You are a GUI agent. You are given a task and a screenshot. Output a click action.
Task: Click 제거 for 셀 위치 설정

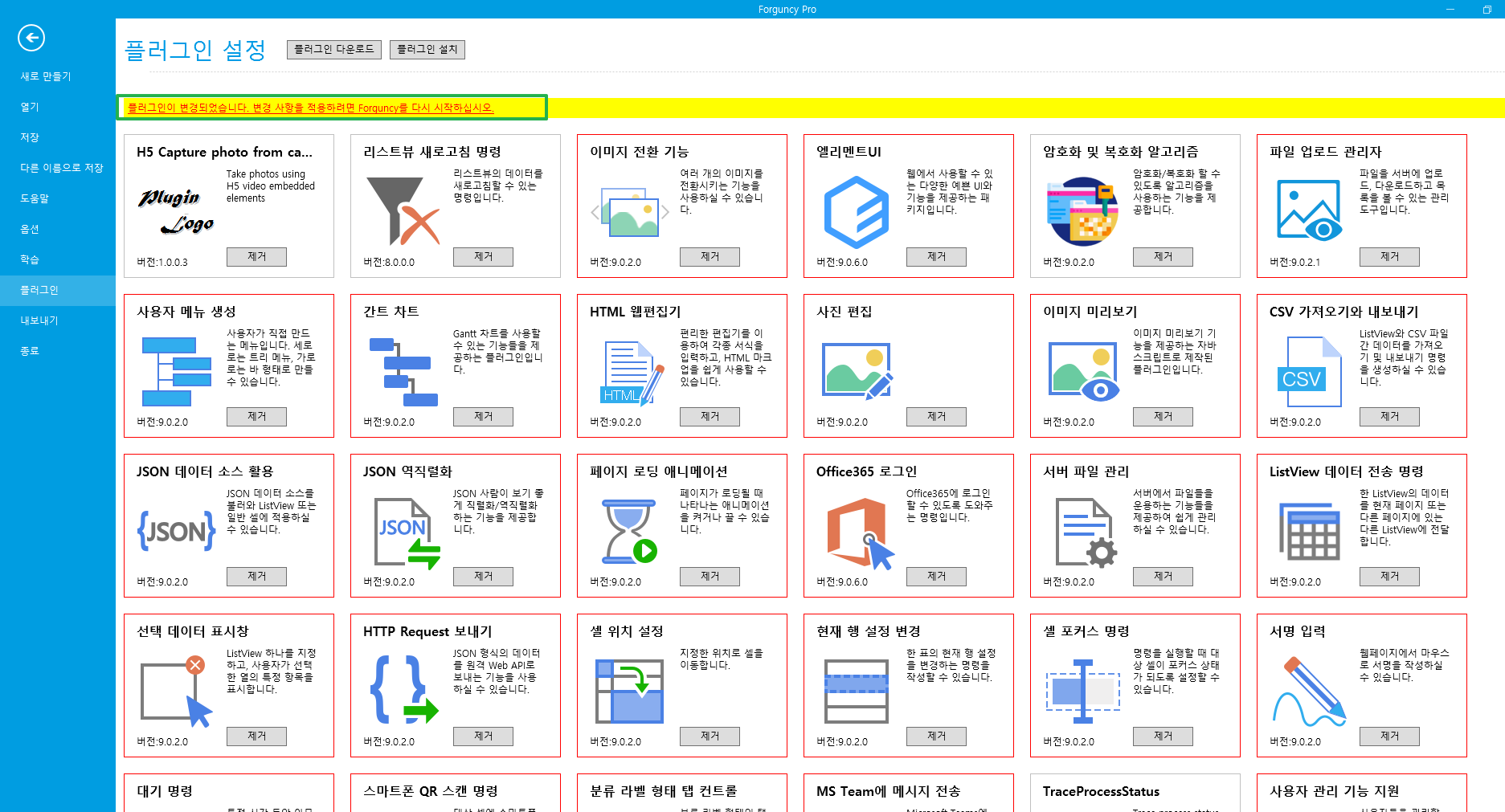tap(710, 736)
